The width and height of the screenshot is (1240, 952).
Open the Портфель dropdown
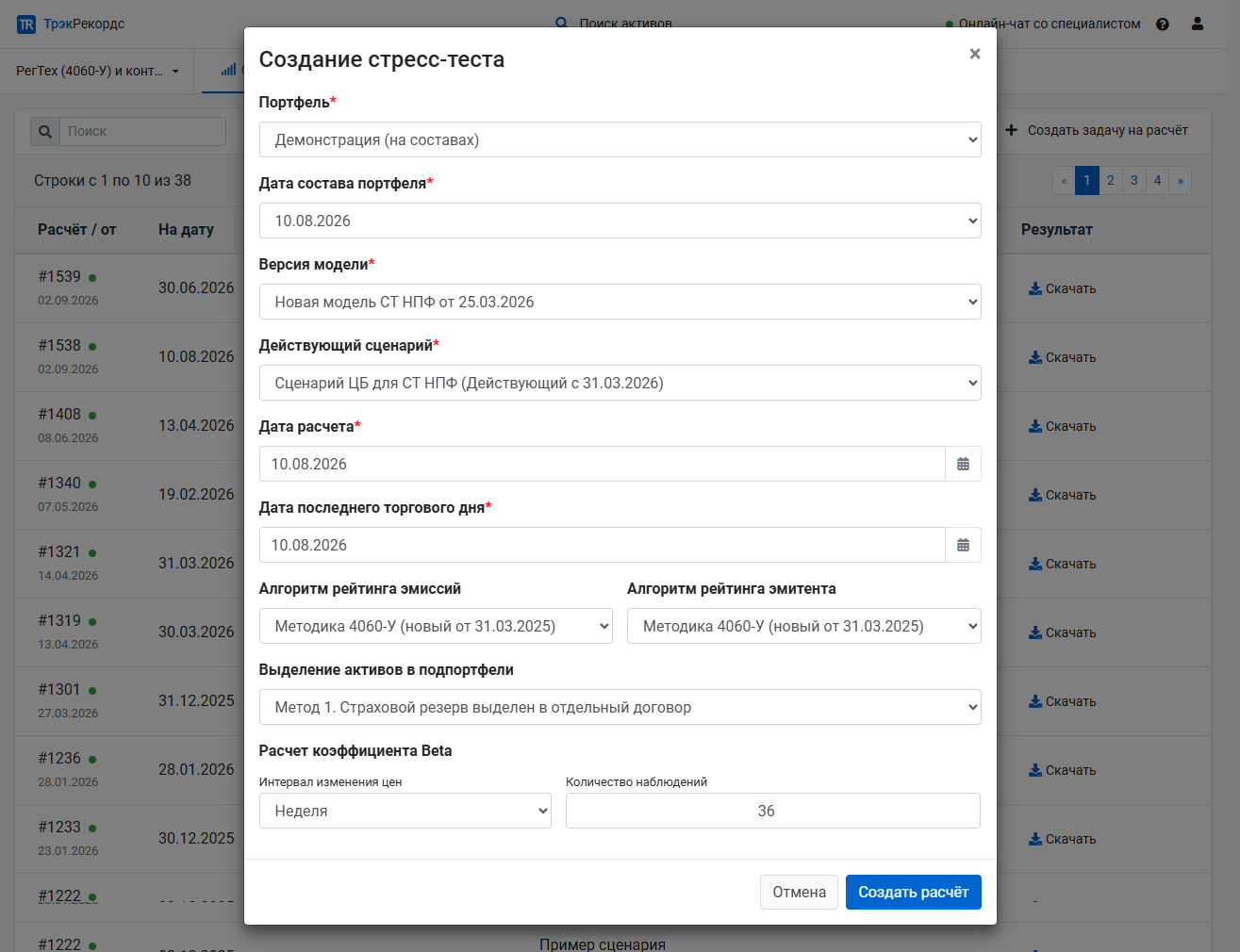pyautogui.click(x=620, y=140)
